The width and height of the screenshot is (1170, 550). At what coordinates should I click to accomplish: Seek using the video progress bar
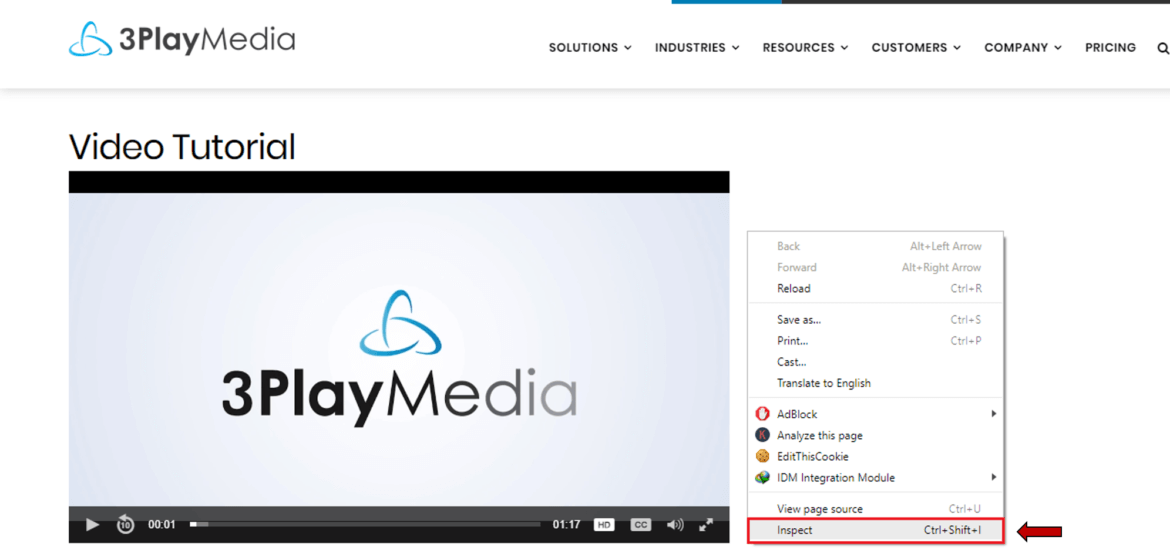365,525
